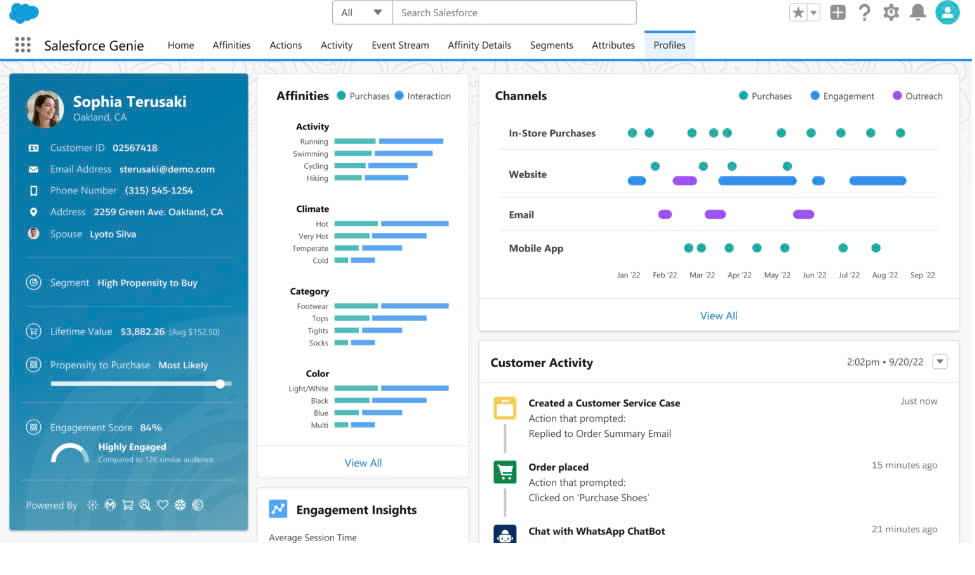The image size is (975, 575).
Task: Click the shopping cart icon beside Powered By
Action: click(x=128, y=506)
